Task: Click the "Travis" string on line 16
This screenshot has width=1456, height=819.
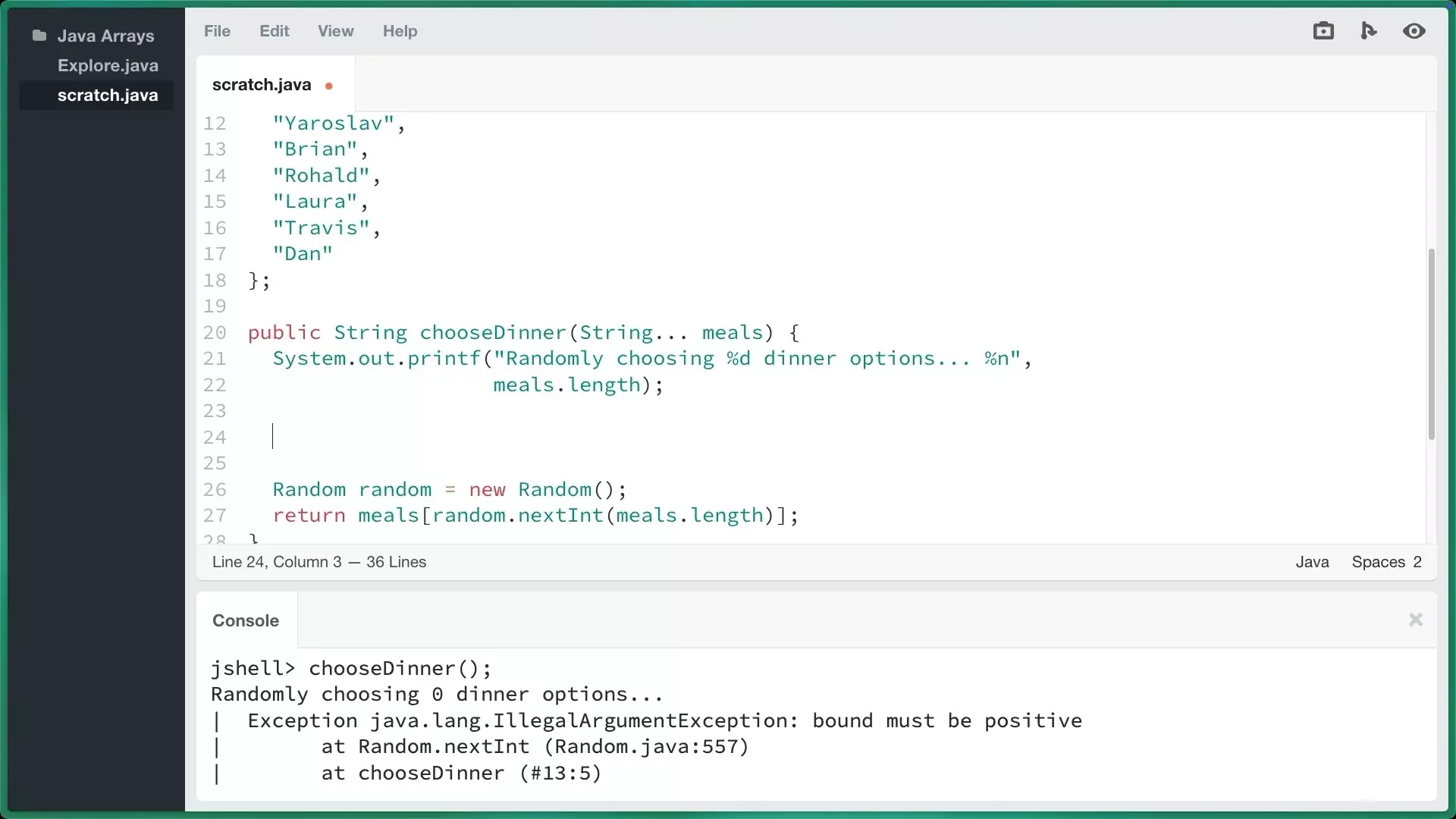Action: 322,227
